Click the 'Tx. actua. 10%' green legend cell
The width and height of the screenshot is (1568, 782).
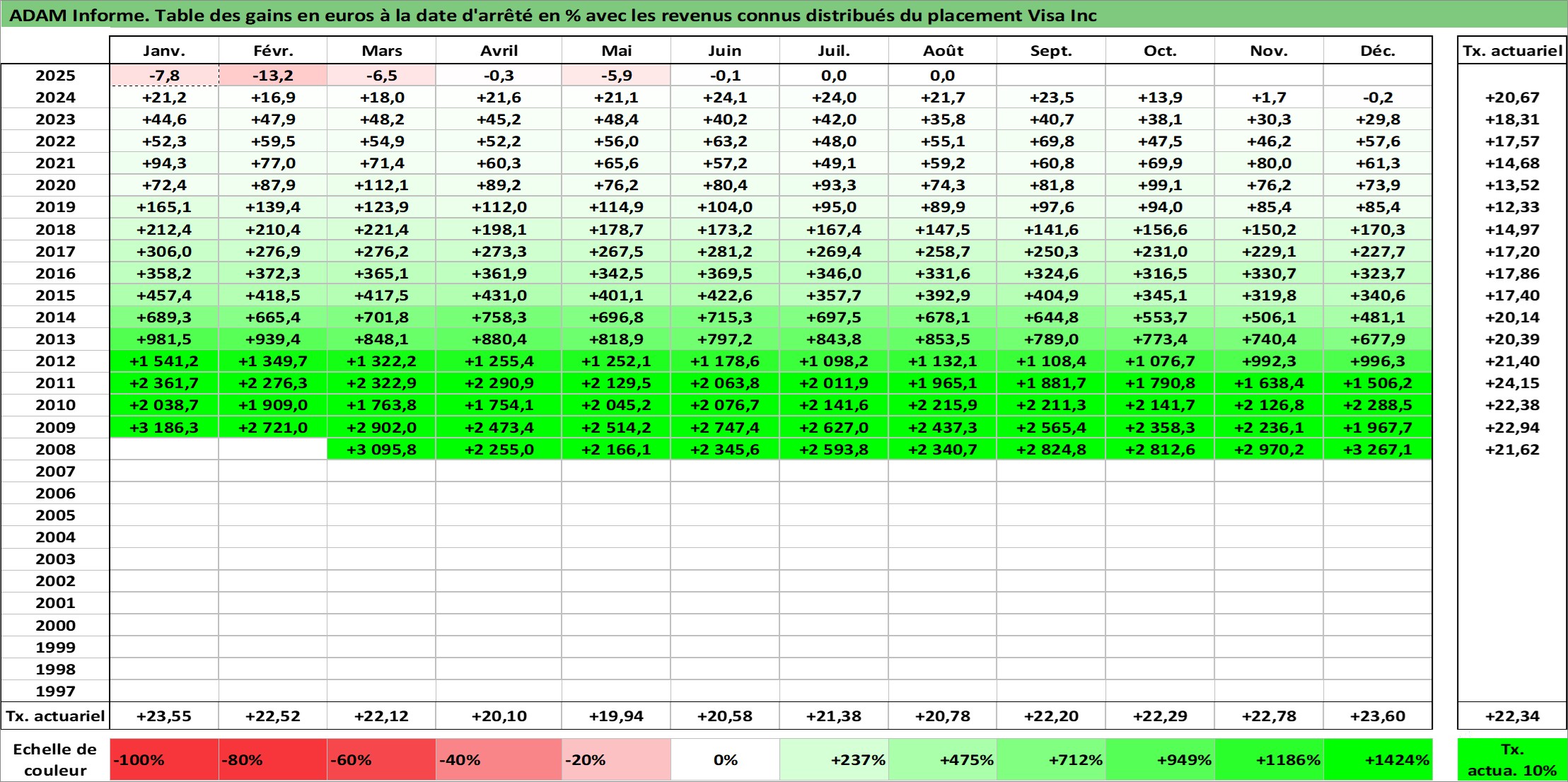tap(1512, 760)
